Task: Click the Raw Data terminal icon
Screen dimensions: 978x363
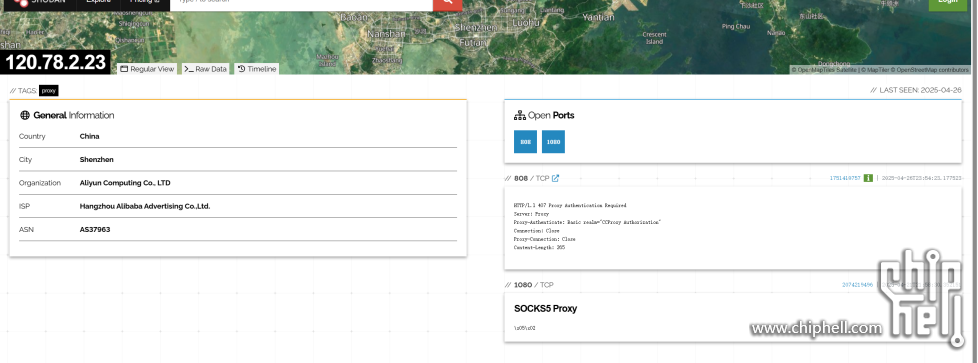Action: (188, 69)
